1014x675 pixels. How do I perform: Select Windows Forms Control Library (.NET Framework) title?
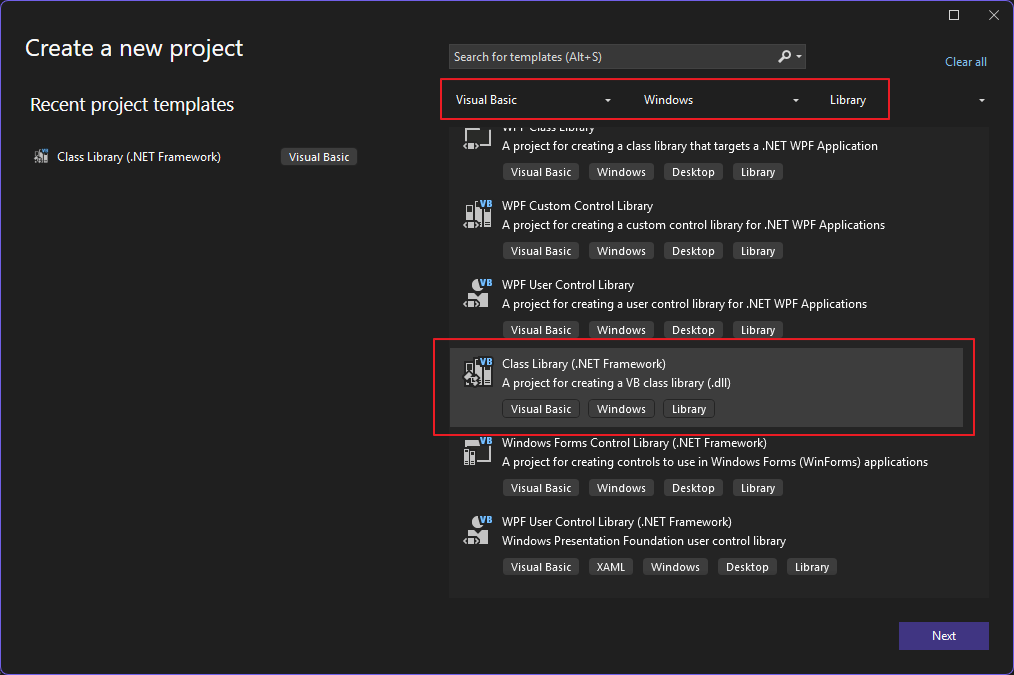[634, 443]
